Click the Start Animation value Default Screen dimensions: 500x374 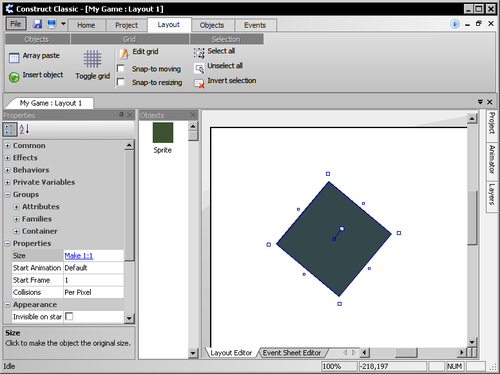pyautogui.click(x=93, y=268)
